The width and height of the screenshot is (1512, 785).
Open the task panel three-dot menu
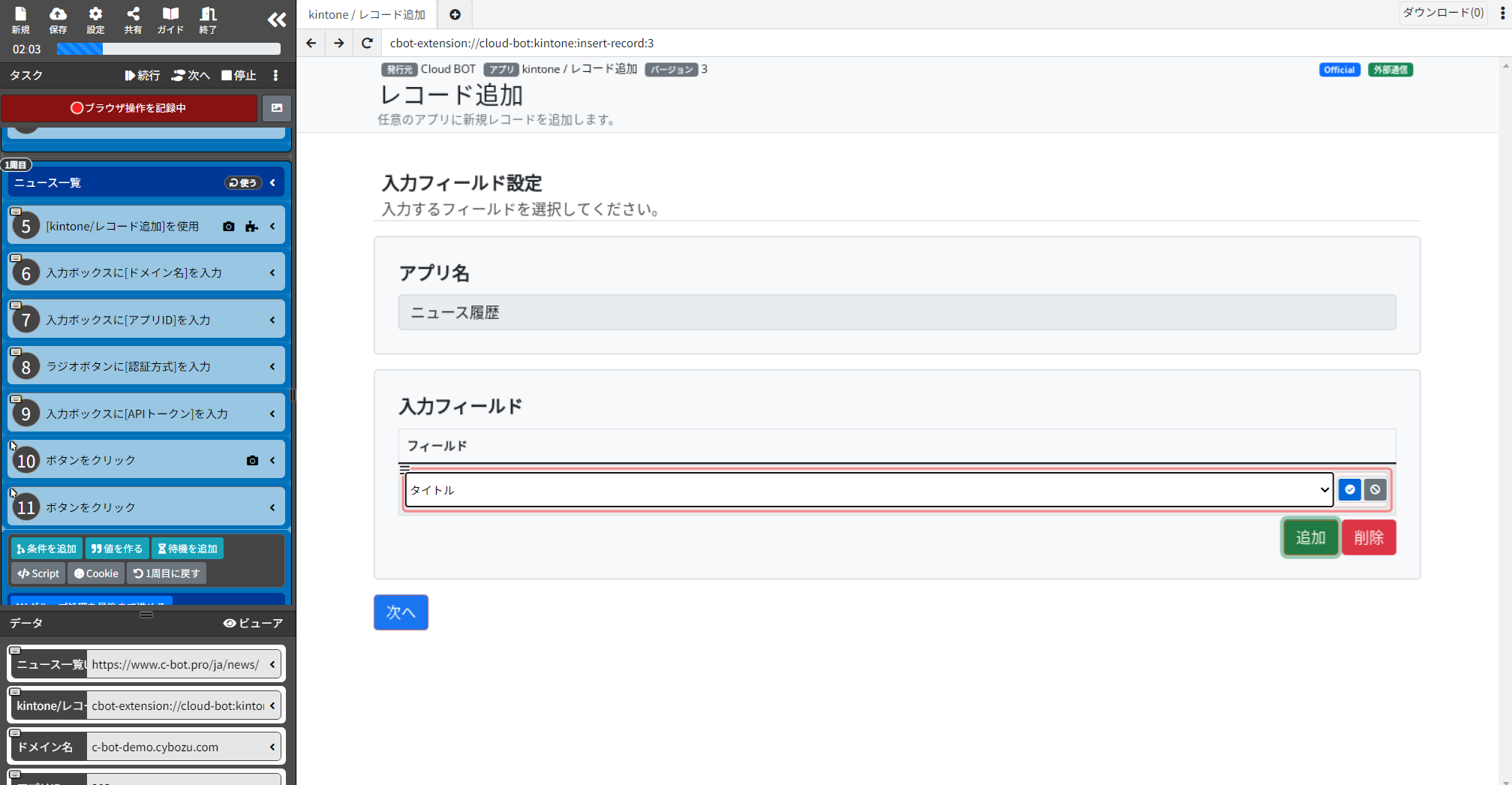(276, 75)
